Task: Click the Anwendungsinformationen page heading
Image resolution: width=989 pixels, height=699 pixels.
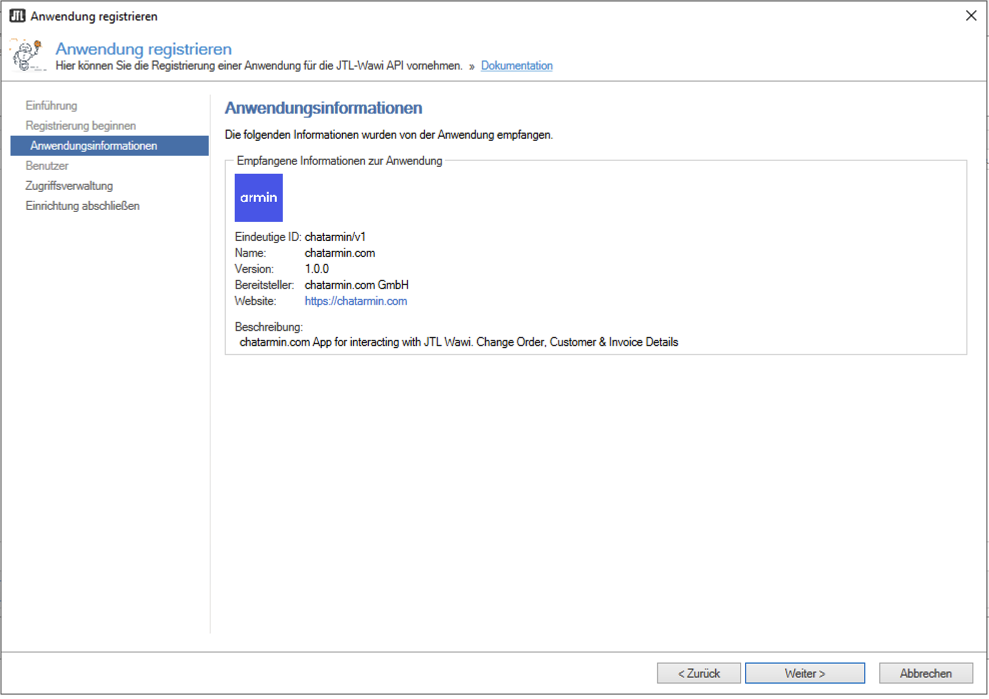Action: point(324,108)
